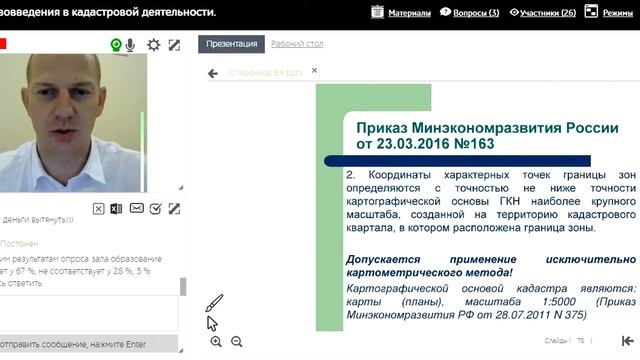The width and height of the screenshot is (640, 360).
Task: Open the Материалы section
Action: click(x=409, y=13)
